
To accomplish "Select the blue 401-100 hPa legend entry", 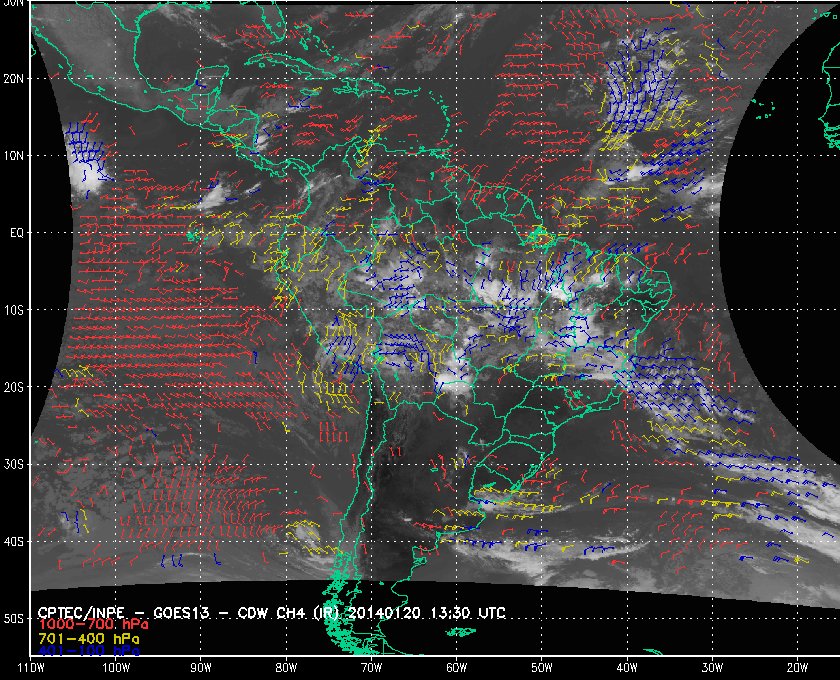I will pyautogui.click(x=89, y=651).
